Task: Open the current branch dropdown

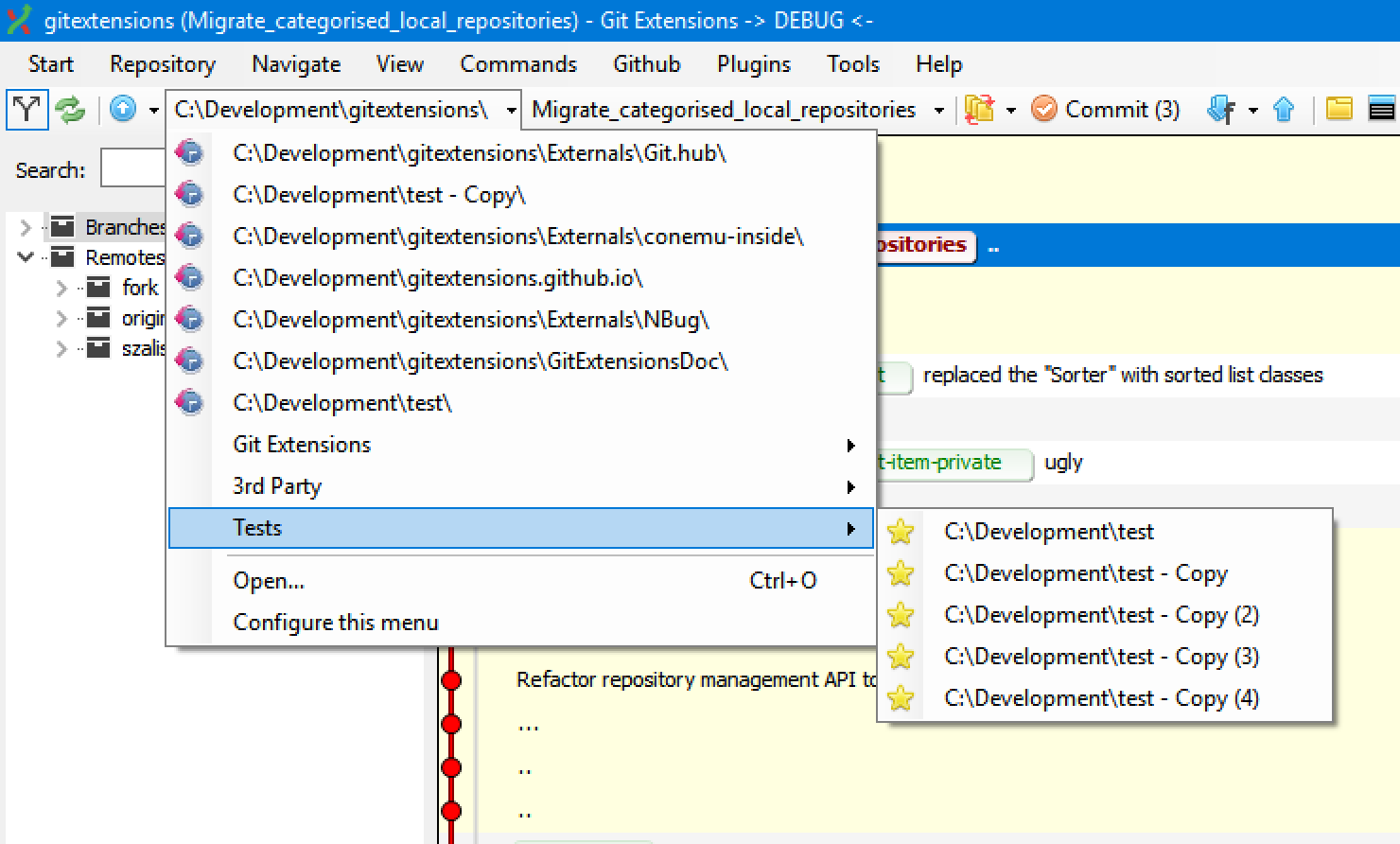Action: (937, 109)
